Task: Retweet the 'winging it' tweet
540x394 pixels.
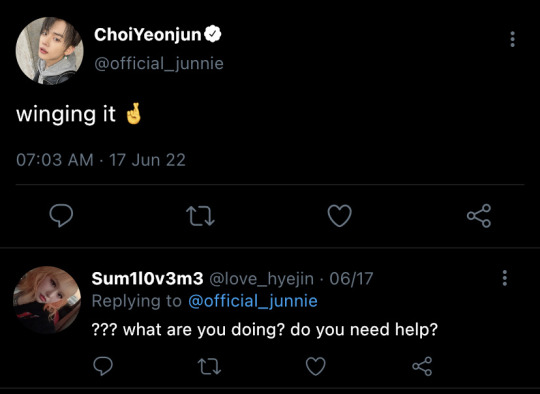Action: pyautogui.click(x=200, y=216)
